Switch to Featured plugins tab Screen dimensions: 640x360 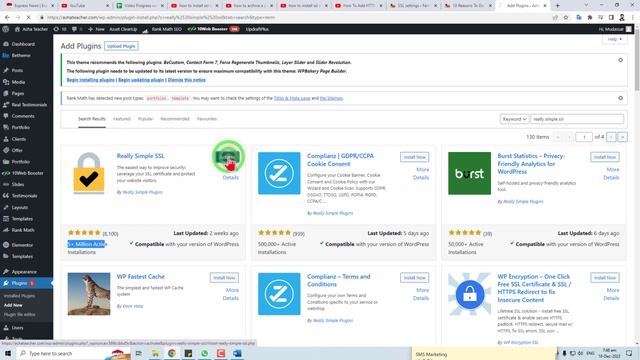click(122, 119)
